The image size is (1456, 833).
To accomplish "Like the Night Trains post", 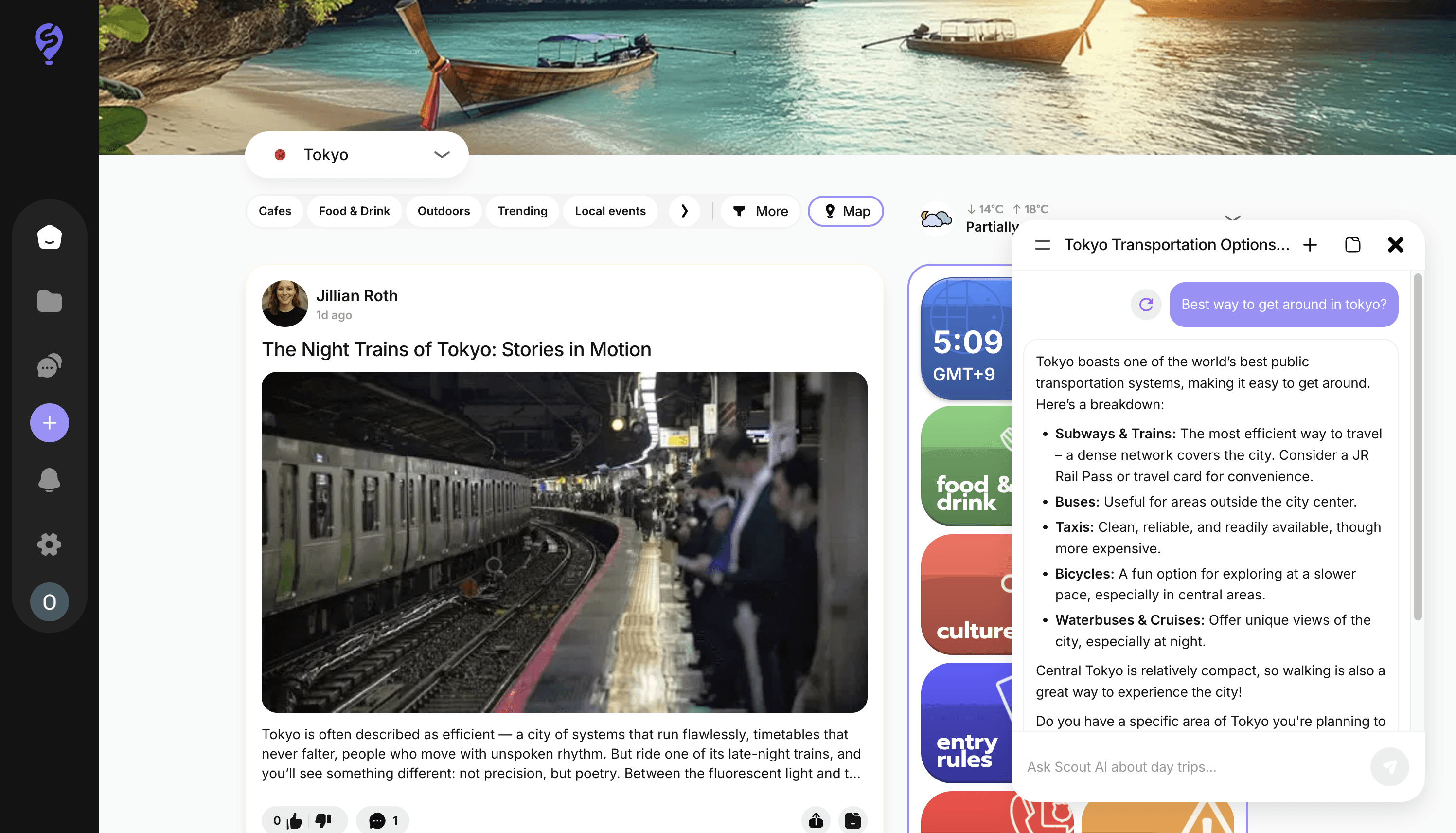I will [x=295, y=820].
